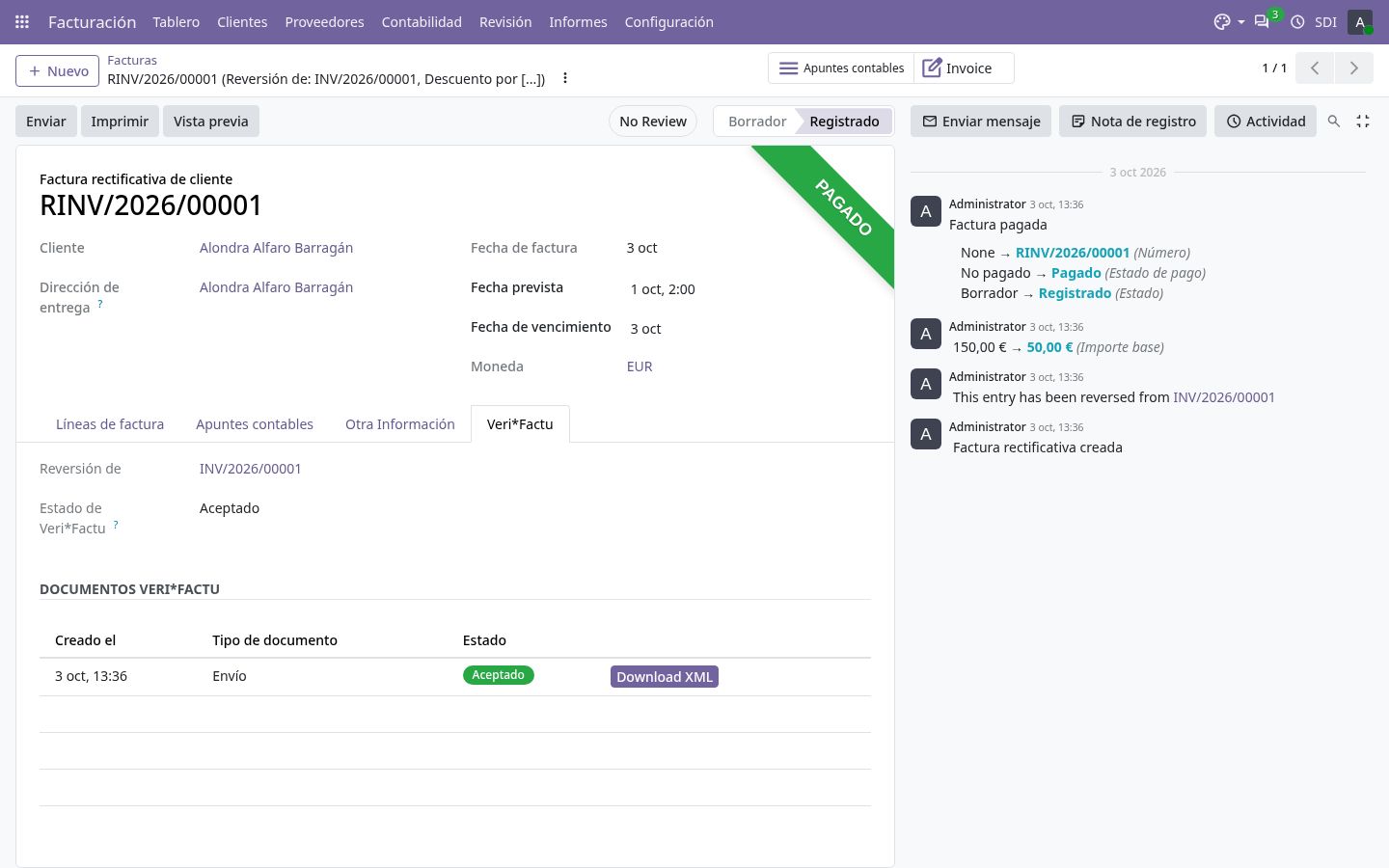Image resolution: width=1389 pixels, height=868 pixels.
Task: Toggle full-screen chatter expand icon
Action: [x=1363, y=122]
